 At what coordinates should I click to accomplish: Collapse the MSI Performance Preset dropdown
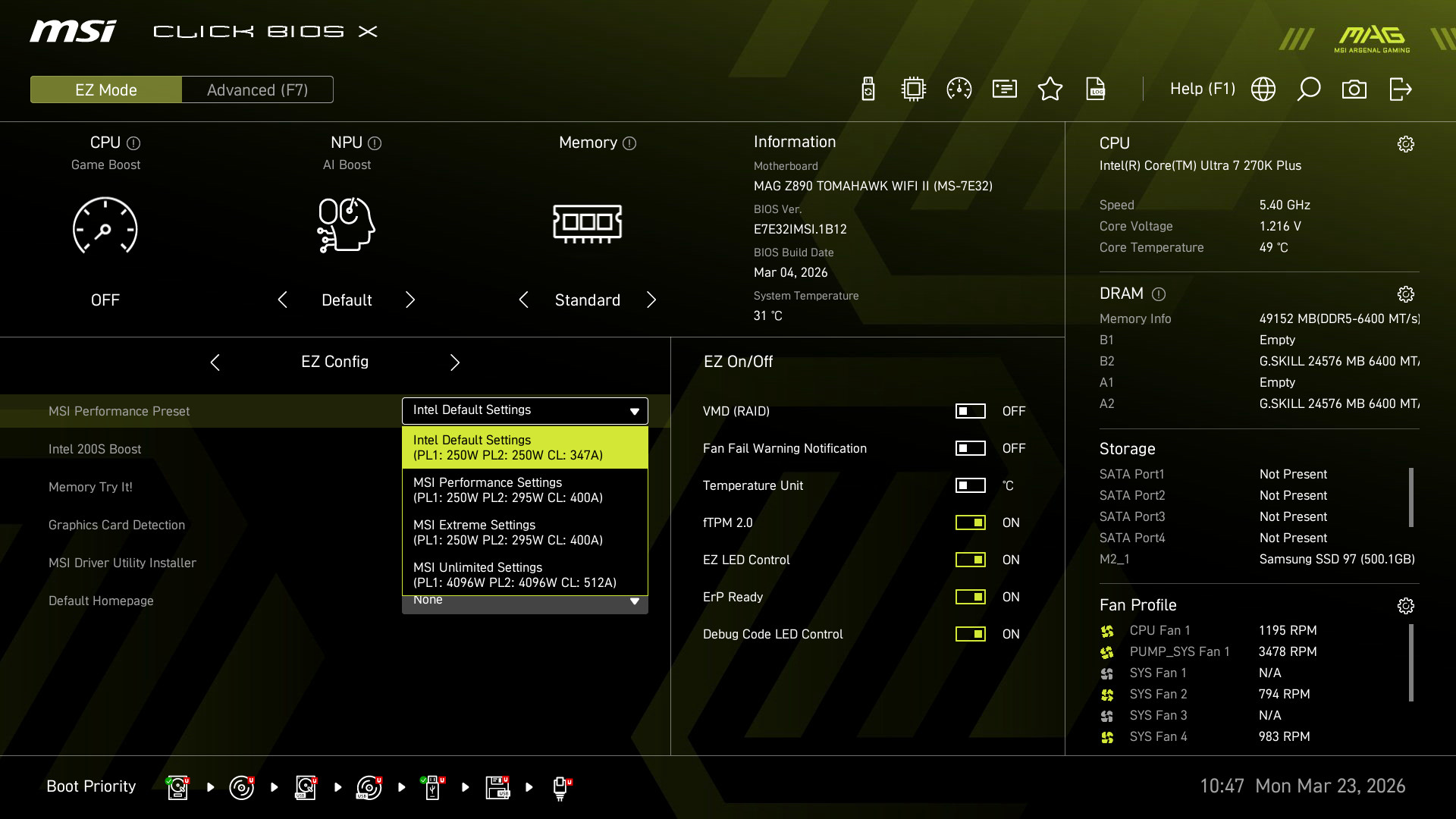634,411
